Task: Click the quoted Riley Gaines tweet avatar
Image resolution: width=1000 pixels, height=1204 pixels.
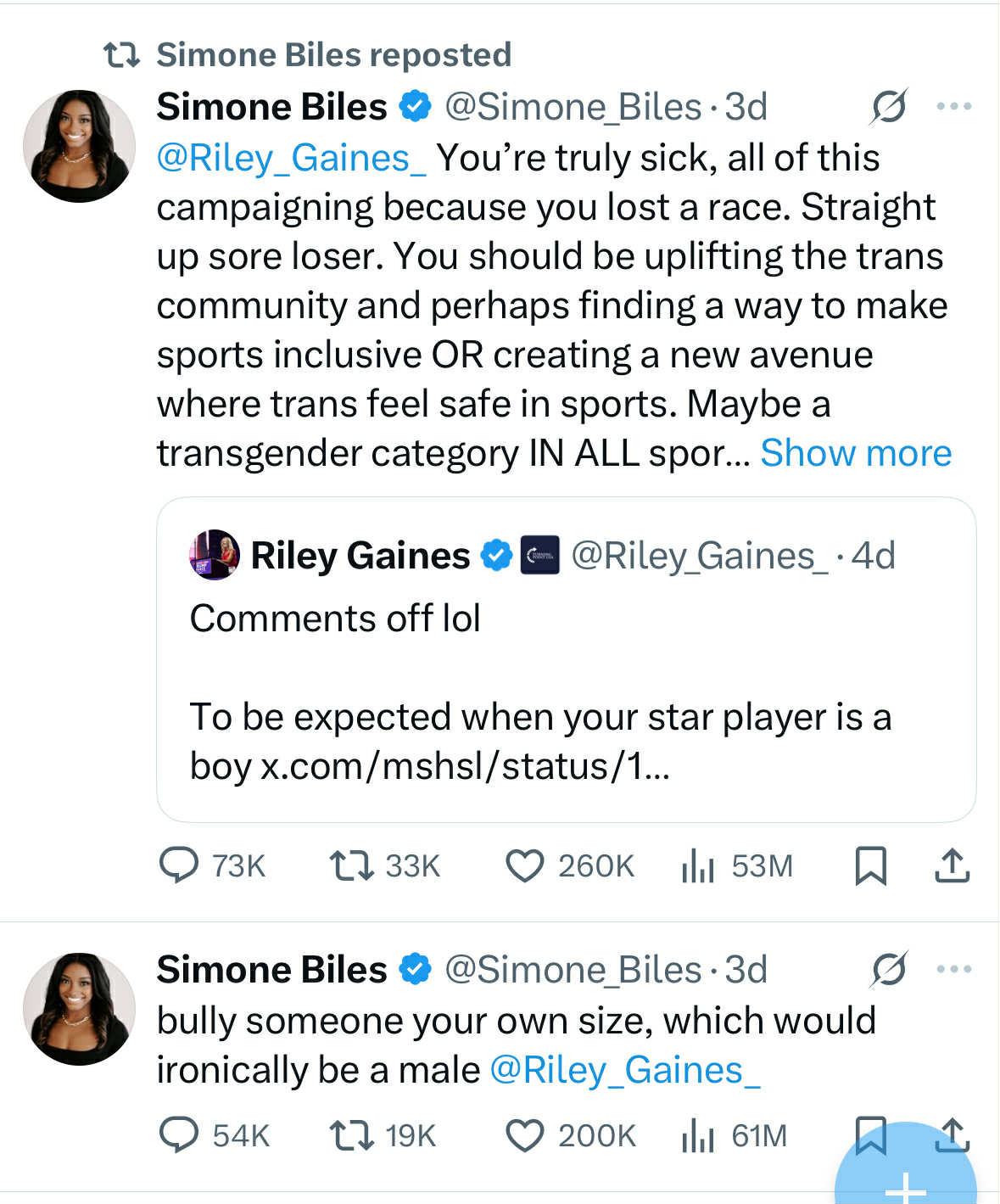Action: [x=214, y=555]
